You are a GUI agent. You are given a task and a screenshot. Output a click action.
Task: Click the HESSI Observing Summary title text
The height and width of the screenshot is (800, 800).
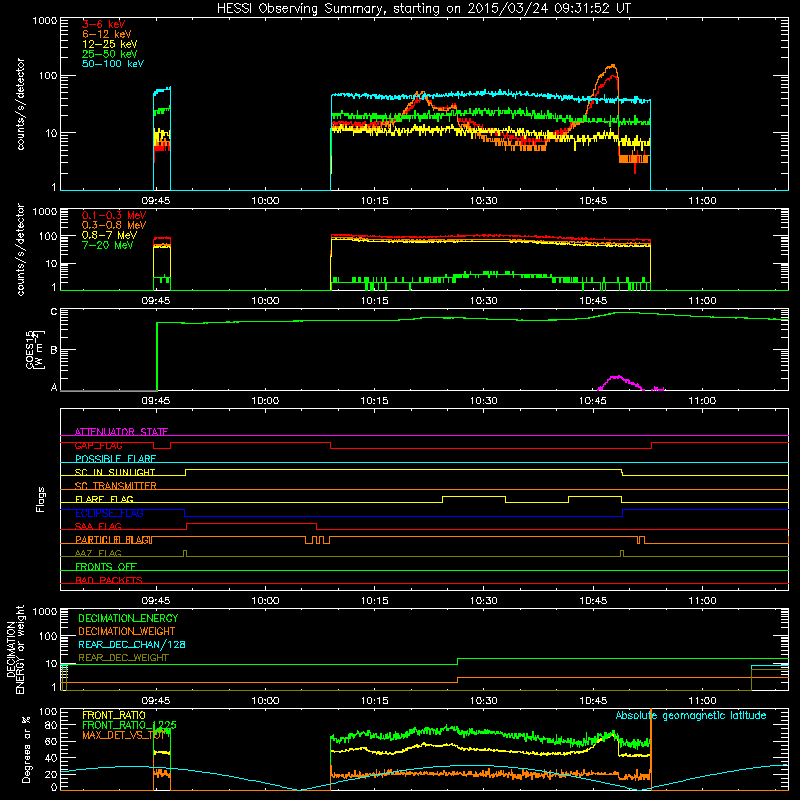click(x=424, y=9)
